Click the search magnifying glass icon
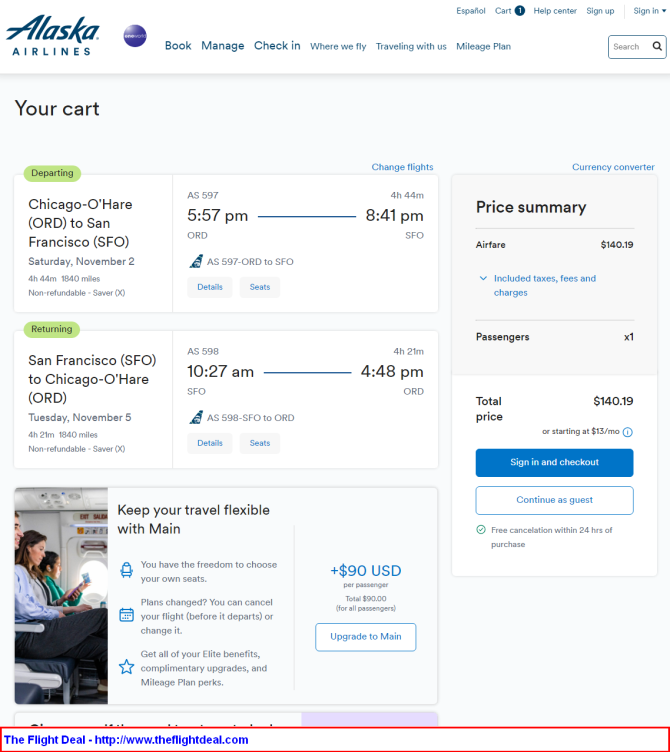This screenshot has height=752, width=670. (x=657, y=47)
